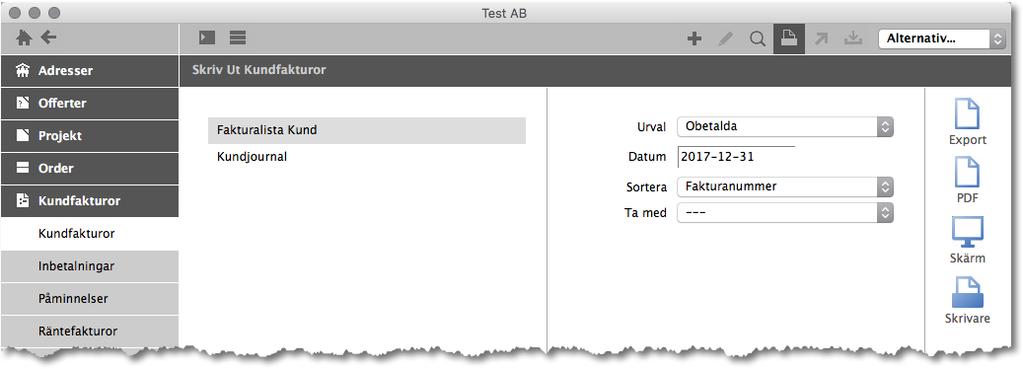1023x369 pixels.
Task: Select Adresser in the sidebar
Action: pos(89,70)
